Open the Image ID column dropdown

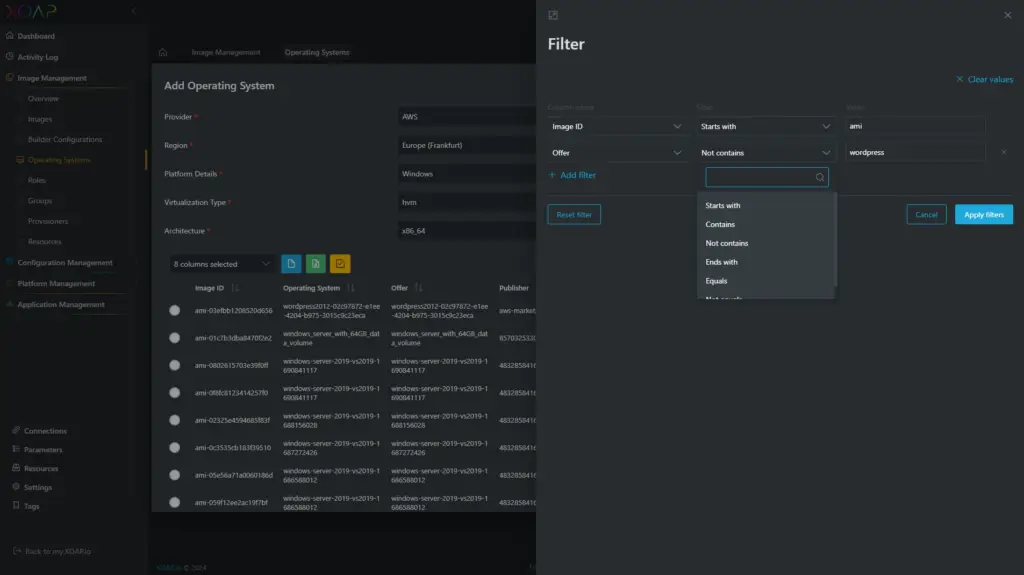[616, 127]
